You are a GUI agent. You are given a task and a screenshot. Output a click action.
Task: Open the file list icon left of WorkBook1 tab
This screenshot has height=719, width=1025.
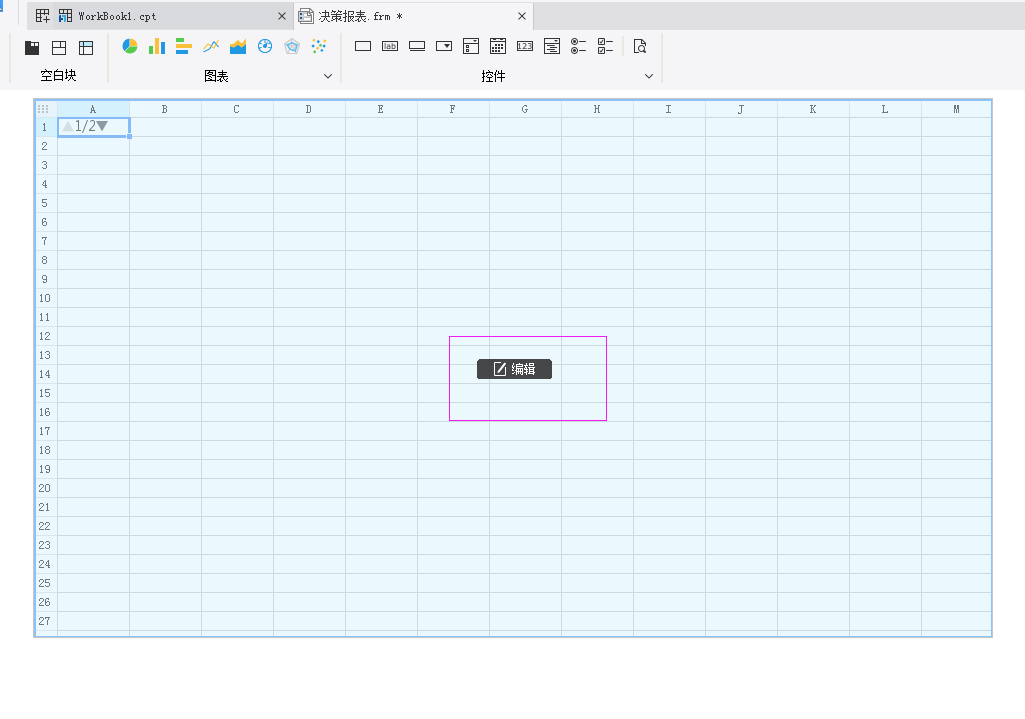(42, 16)
